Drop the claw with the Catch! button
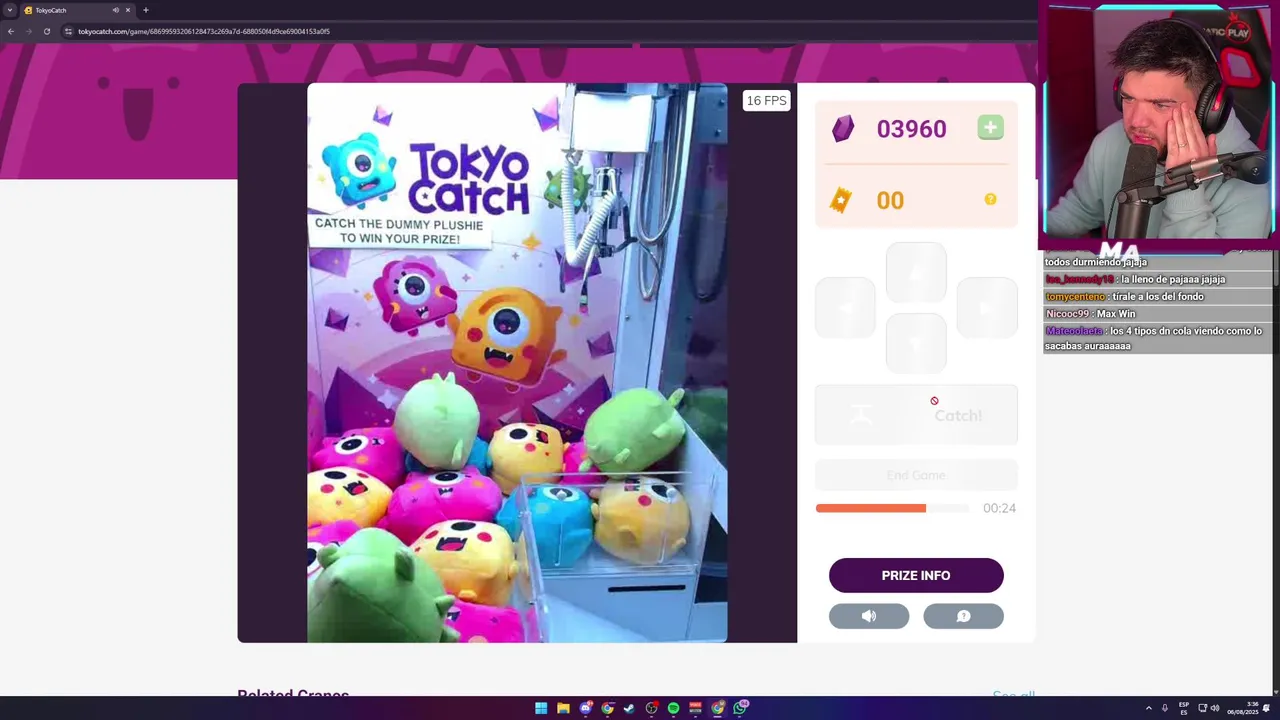The height and width of the screenshot is (720, 1280). coord(916,415)
